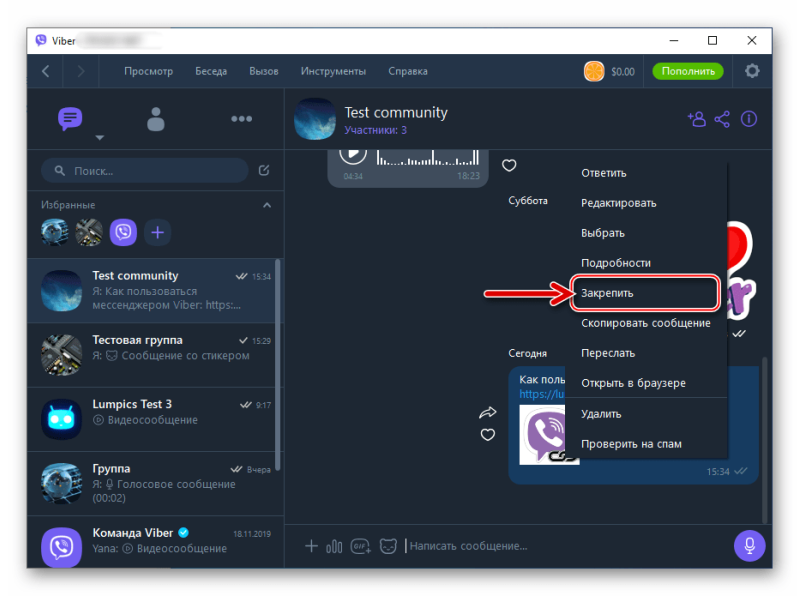Open the chats tab icon

click(x=70, y=118)
